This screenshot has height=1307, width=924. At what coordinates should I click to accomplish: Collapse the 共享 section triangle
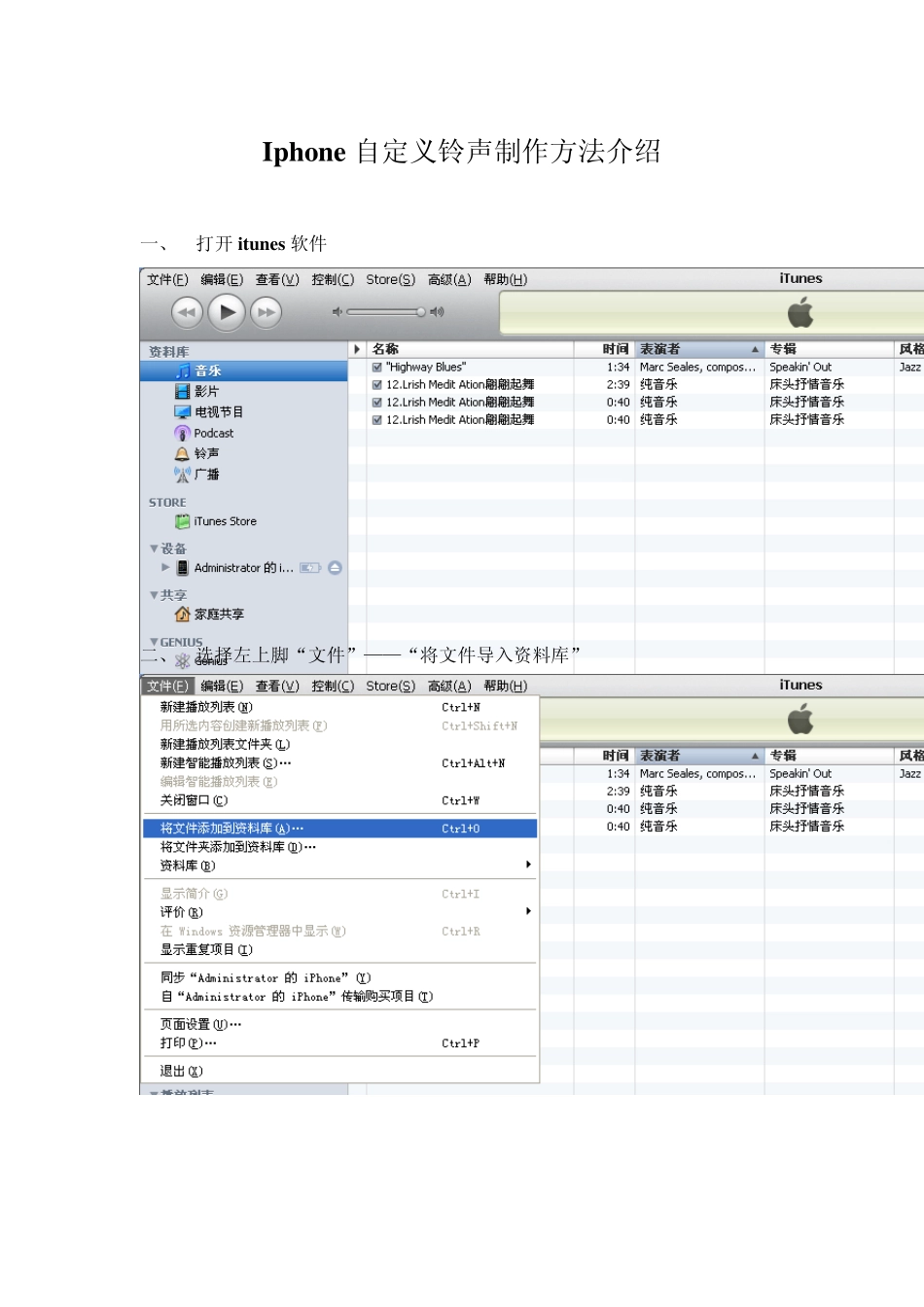(154, 595)
